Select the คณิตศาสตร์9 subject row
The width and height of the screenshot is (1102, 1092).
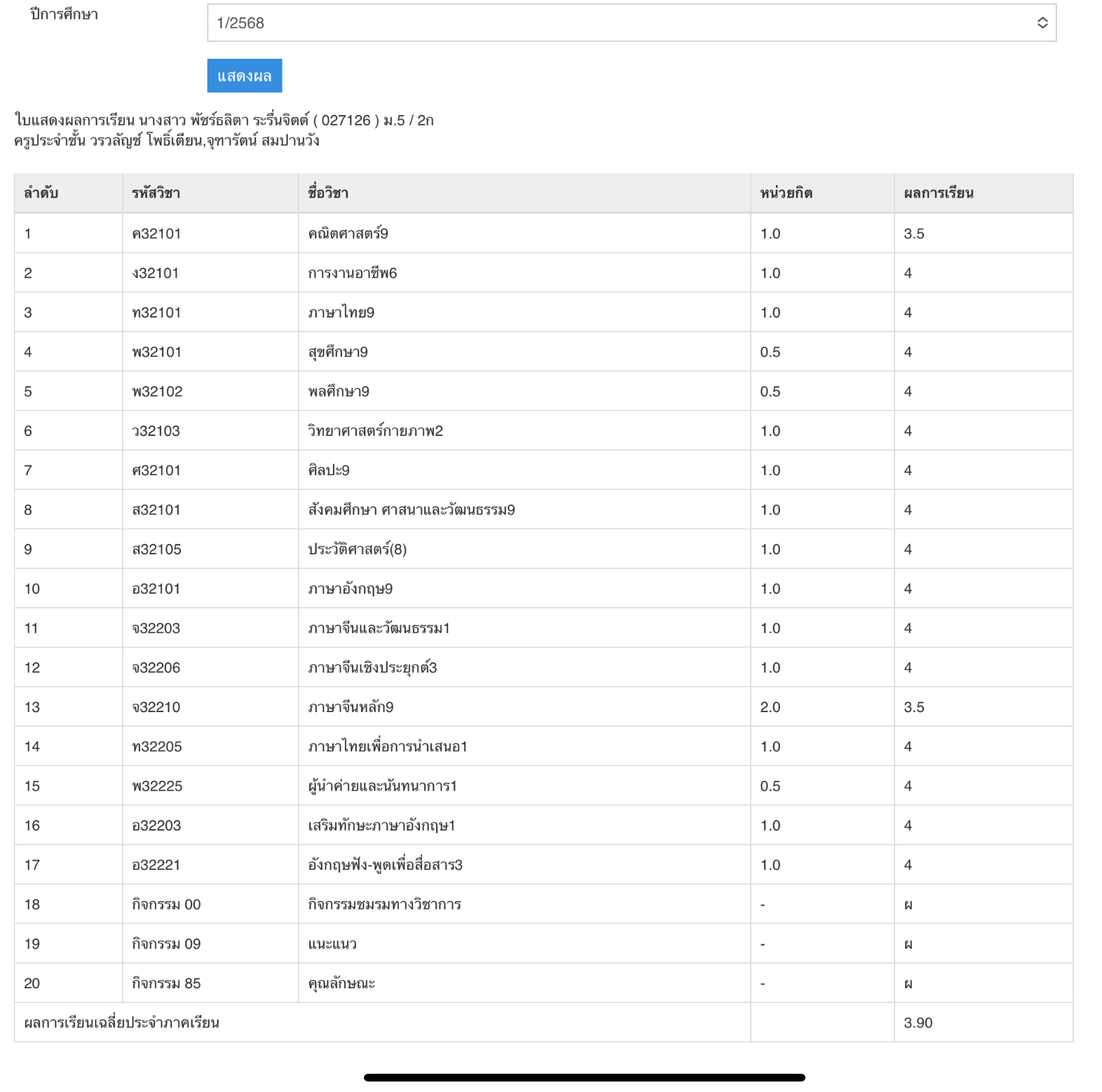pos(348,233)
